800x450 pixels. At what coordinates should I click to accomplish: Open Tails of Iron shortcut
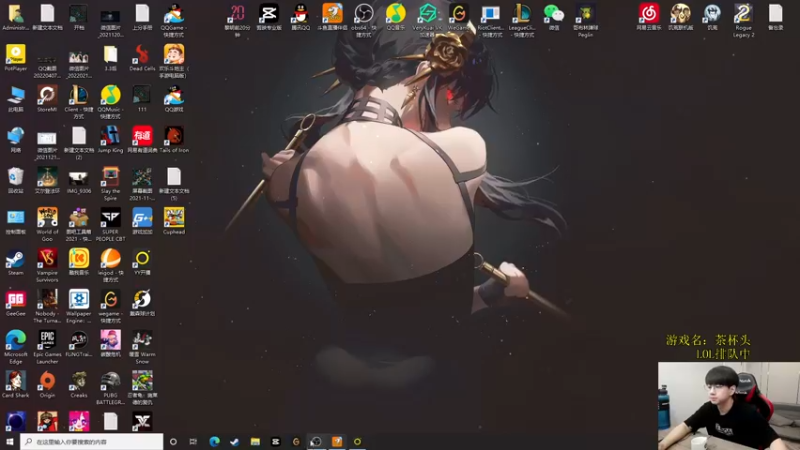coord(174,140)
